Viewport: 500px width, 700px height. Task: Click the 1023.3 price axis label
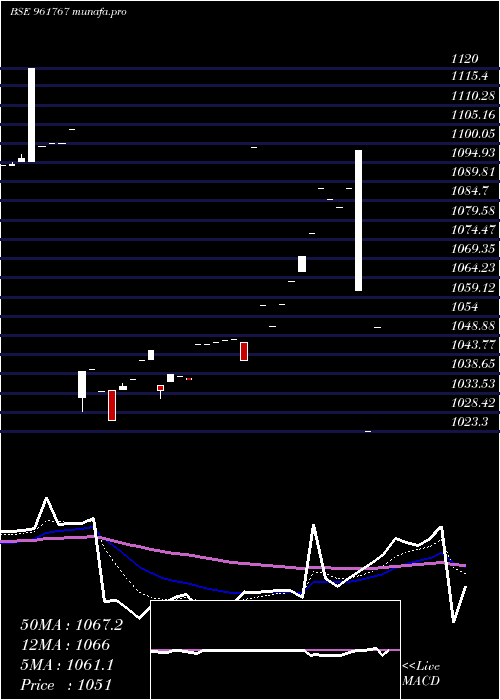[469, 421]
